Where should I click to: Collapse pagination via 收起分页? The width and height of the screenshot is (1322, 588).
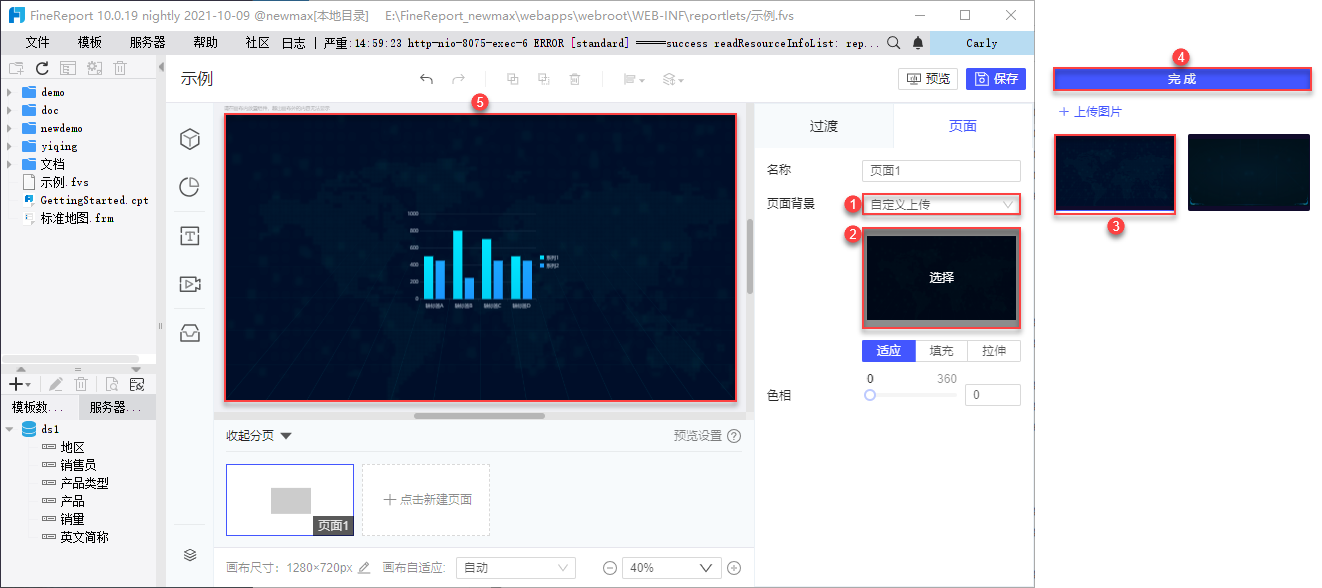point(258,436)
